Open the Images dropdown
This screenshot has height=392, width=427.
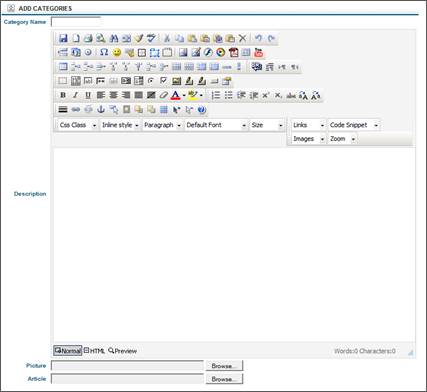click(x=308, y=139)
